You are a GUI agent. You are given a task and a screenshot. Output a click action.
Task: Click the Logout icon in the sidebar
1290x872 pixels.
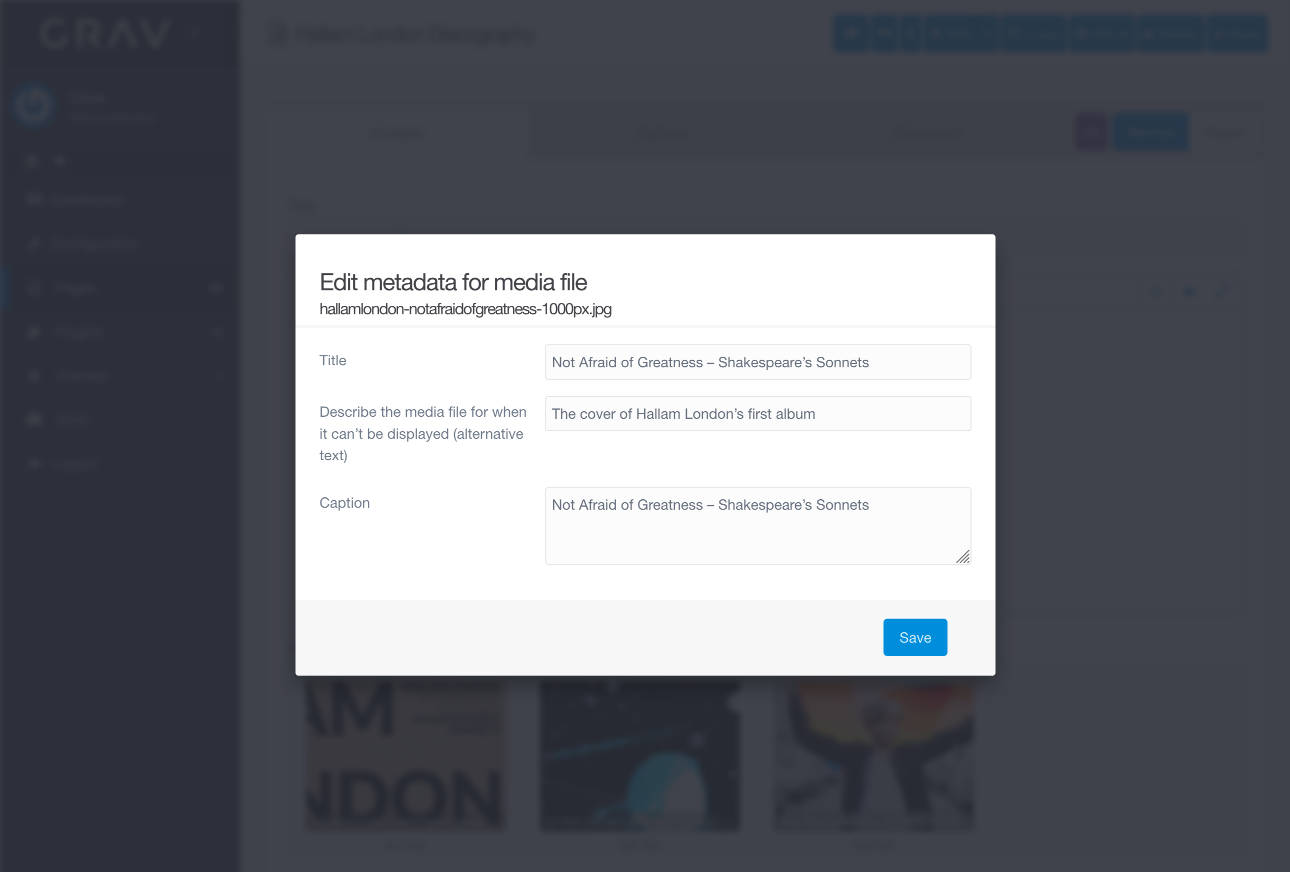[x=34, y=464]
